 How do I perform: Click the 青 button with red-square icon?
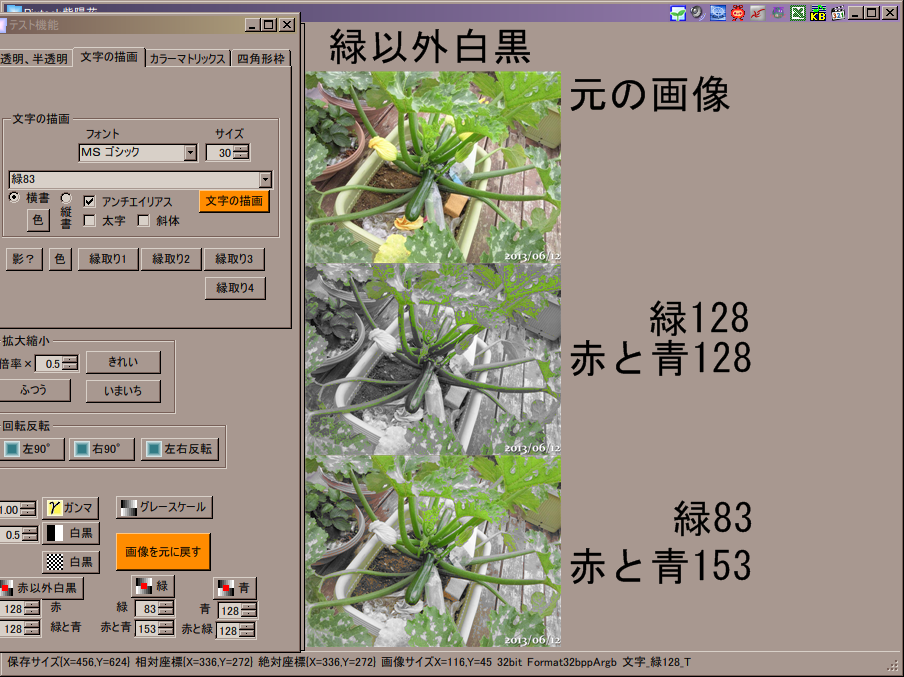[x=235, y=588]
